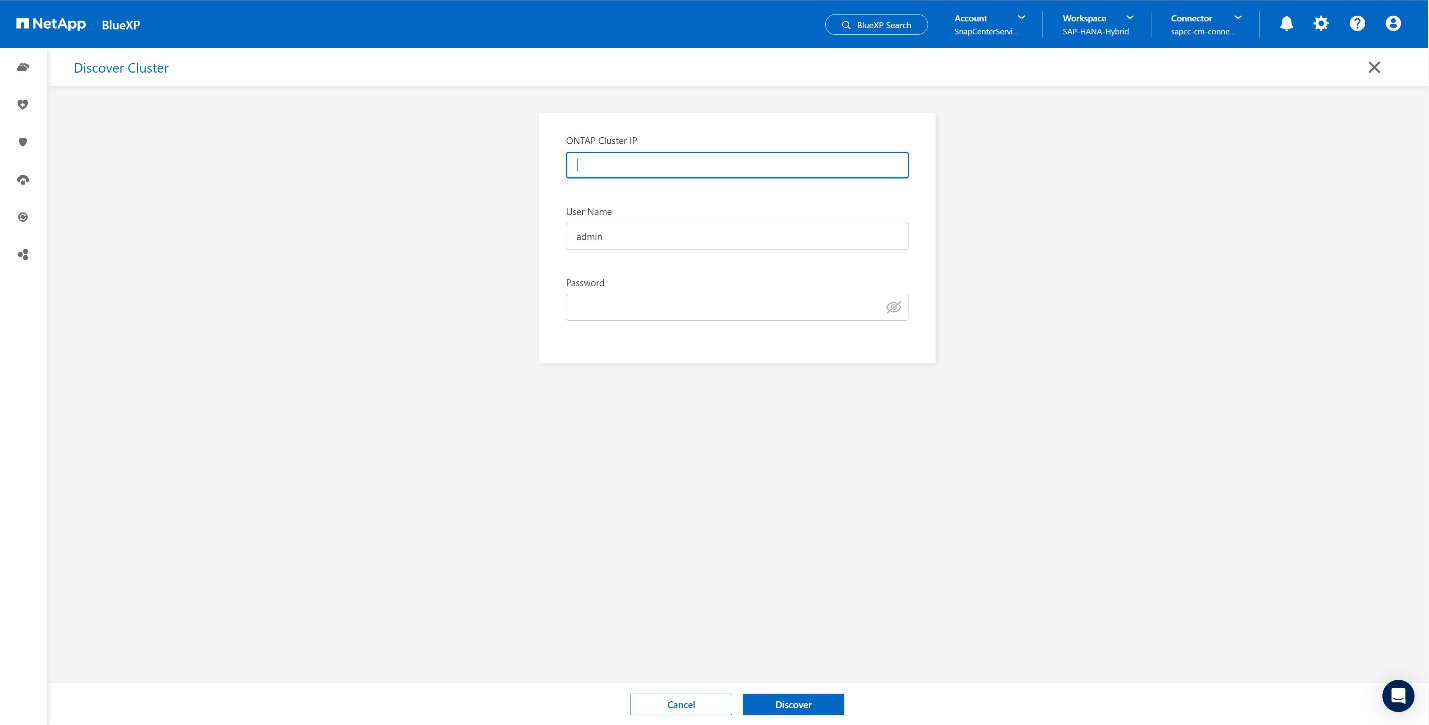Click the Cancel button
Viewport: 1429px width, 725px height.
[x=681, y=705]
